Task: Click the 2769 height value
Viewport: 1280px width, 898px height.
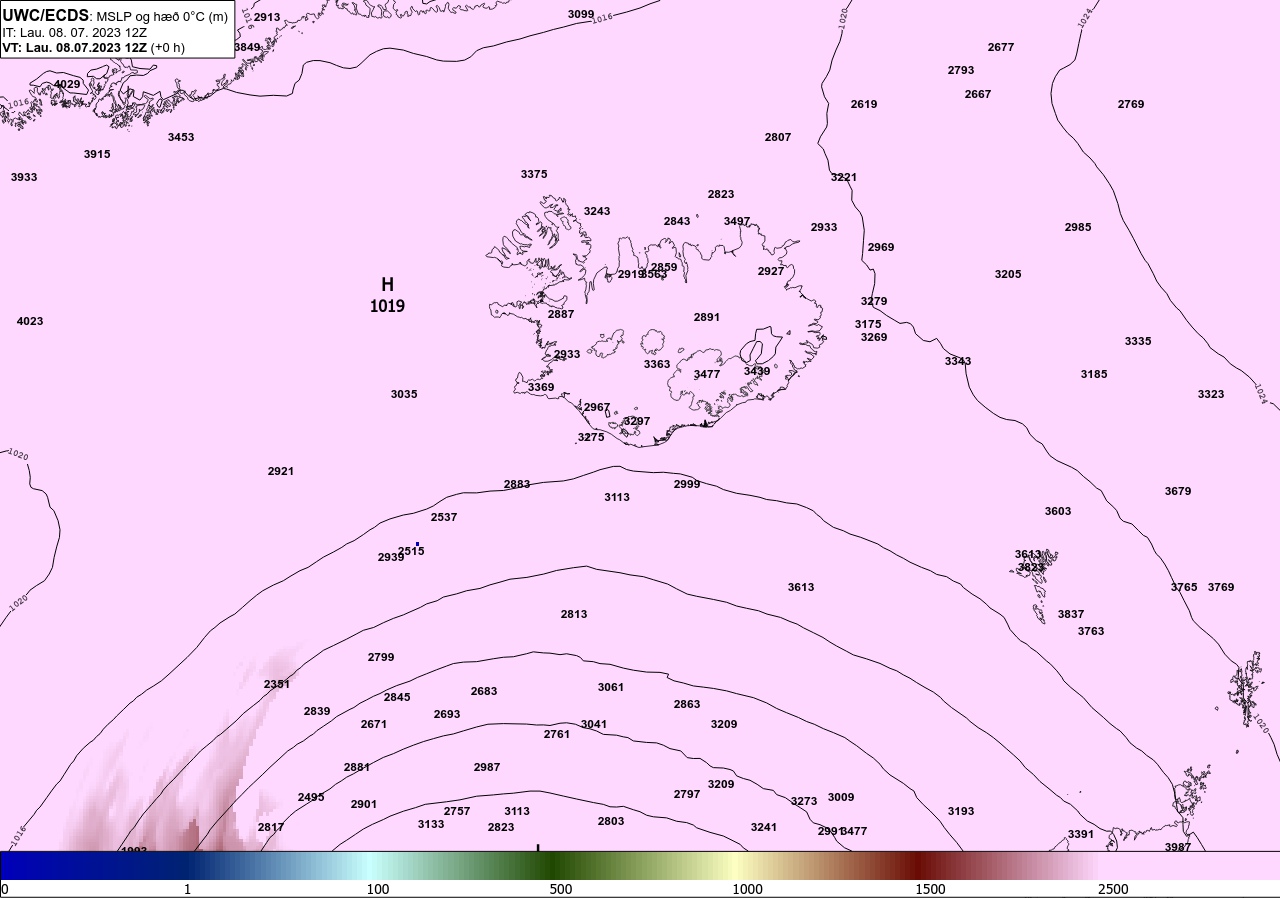Action: (x=1131, y=104)
